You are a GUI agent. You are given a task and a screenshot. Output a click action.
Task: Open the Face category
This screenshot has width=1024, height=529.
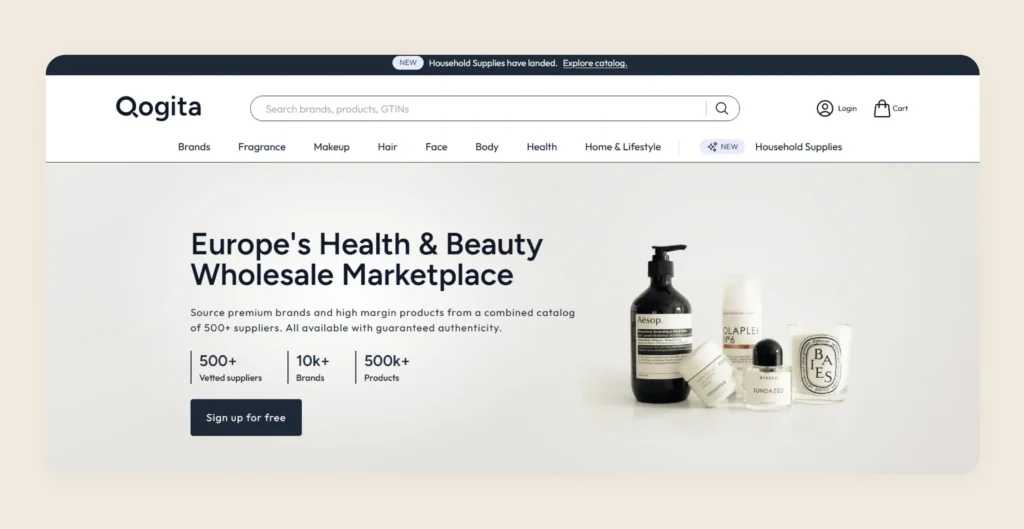click(x=436, y=147)
